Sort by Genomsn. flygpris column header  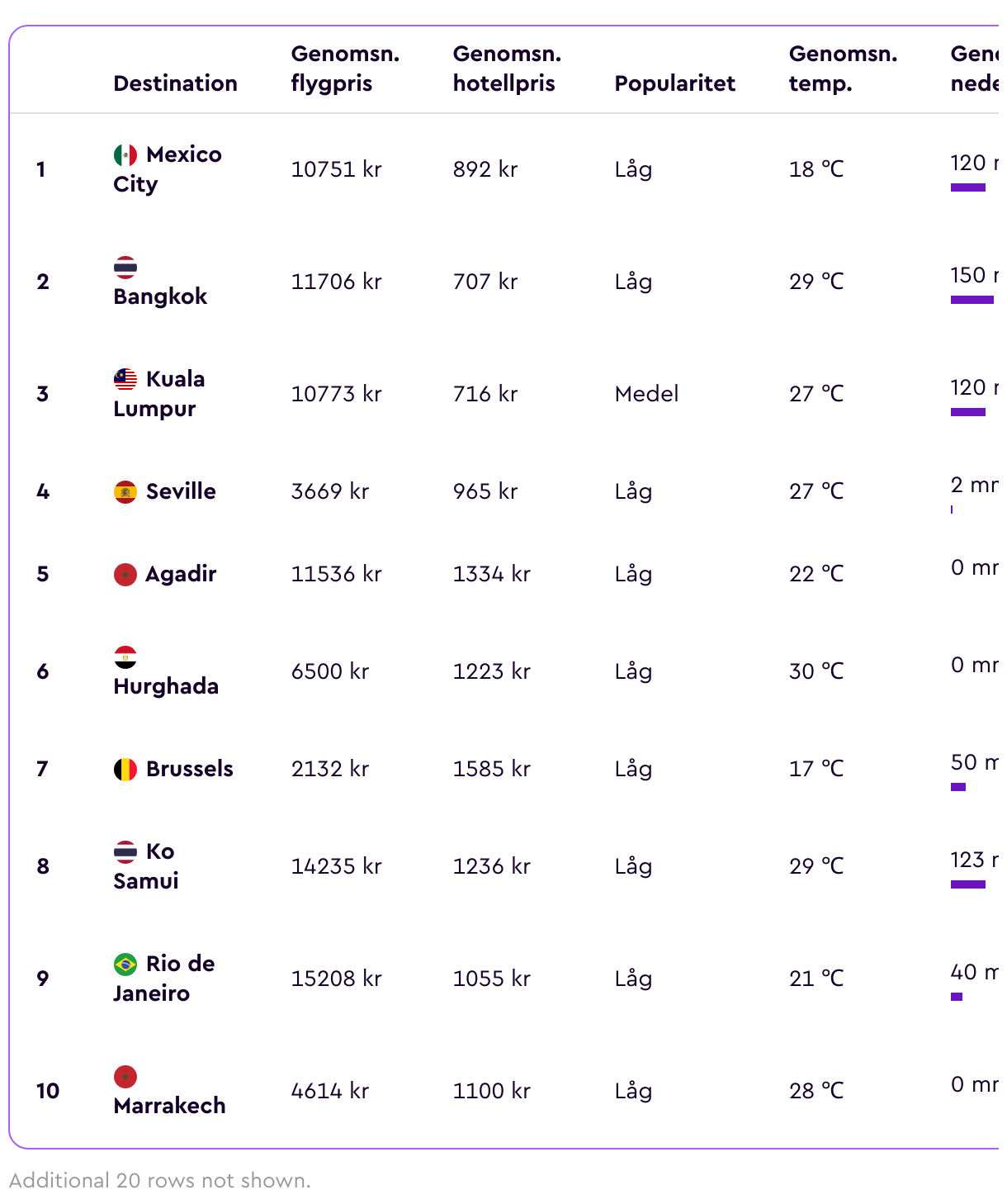coord(345,69)
